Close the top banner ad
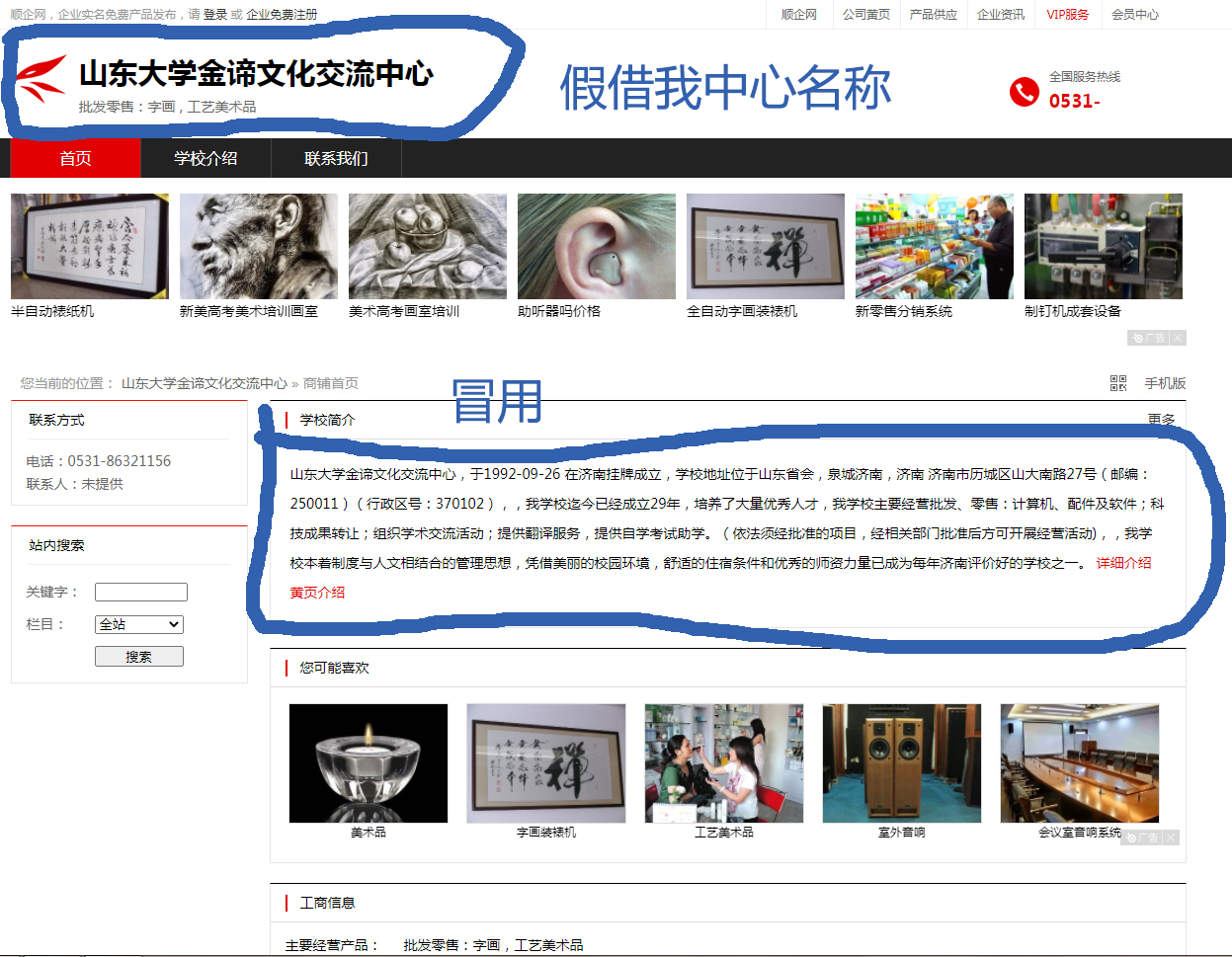This screenshot has width=1232, height=957. coord(1178,338)
